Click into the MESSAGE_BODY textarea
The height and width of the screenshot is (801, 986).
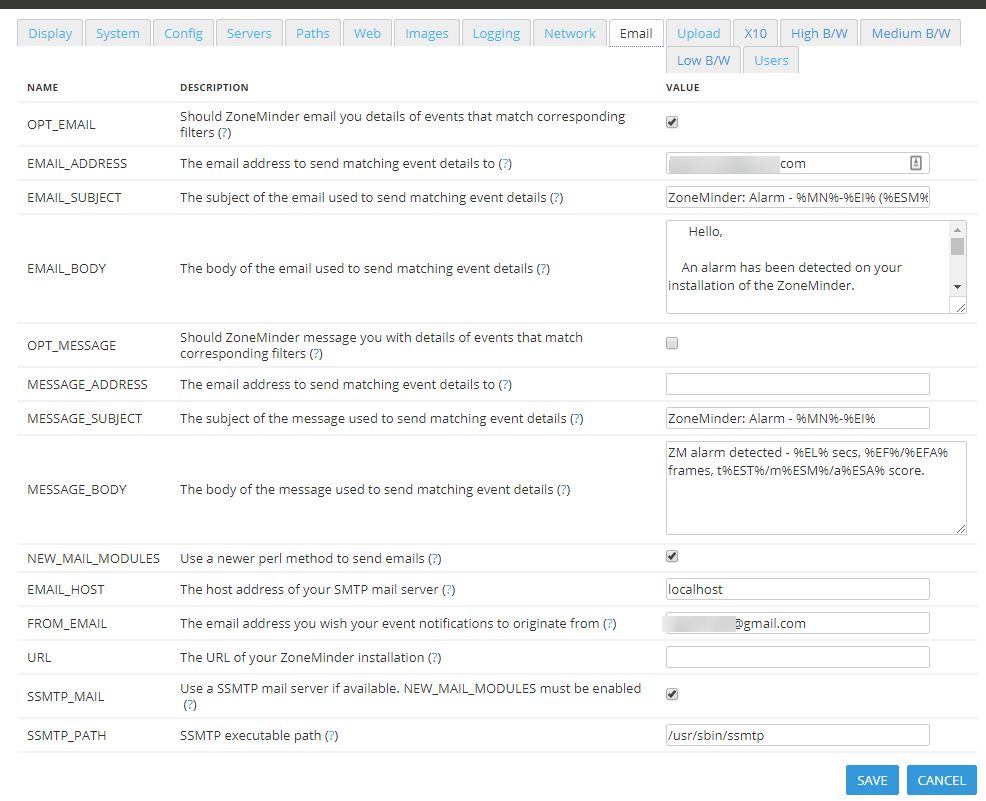(816, 488)
